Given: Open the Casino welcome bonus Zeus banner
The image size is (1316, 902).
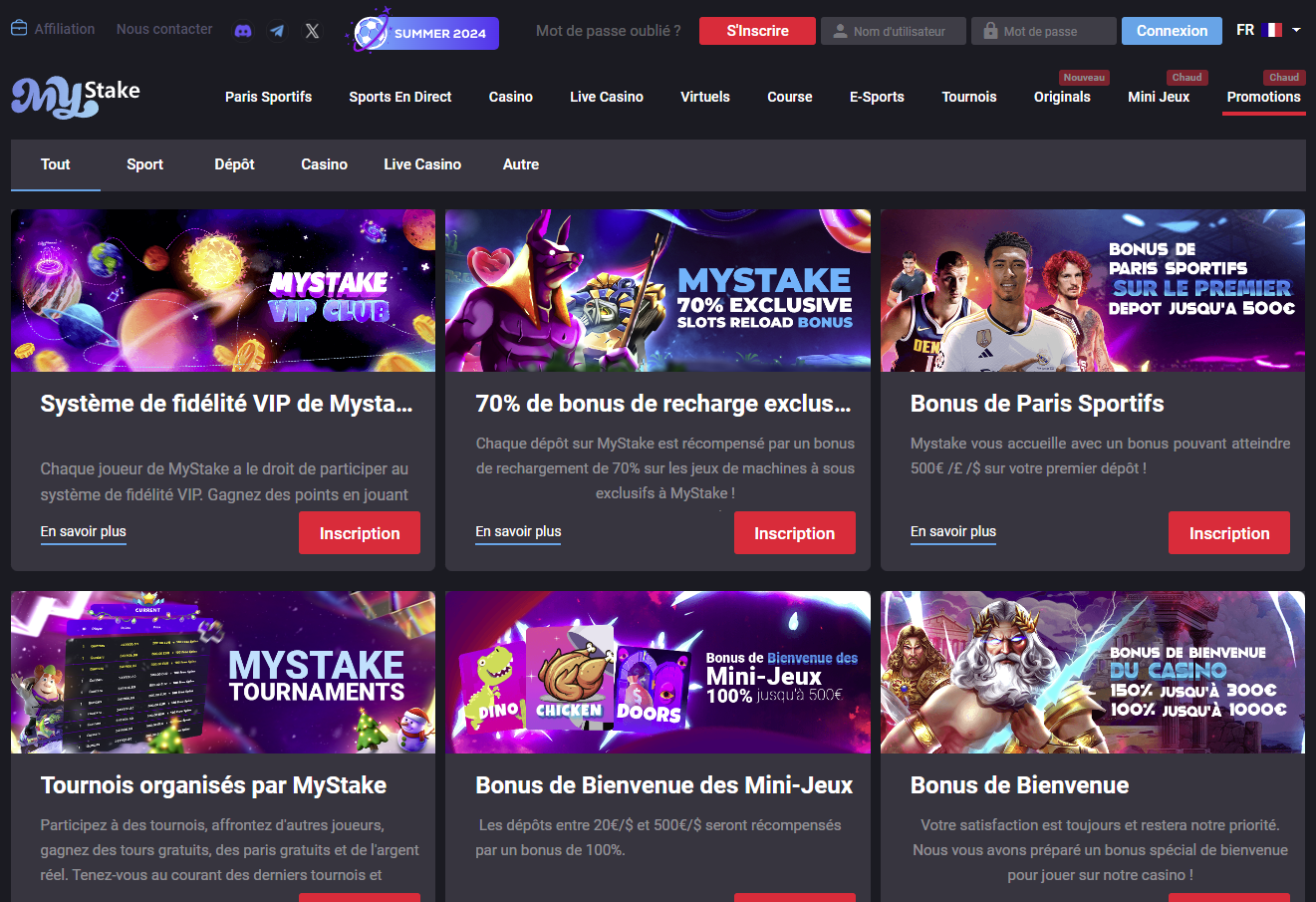Looking at the screenshot, I should pos(1093,672).
